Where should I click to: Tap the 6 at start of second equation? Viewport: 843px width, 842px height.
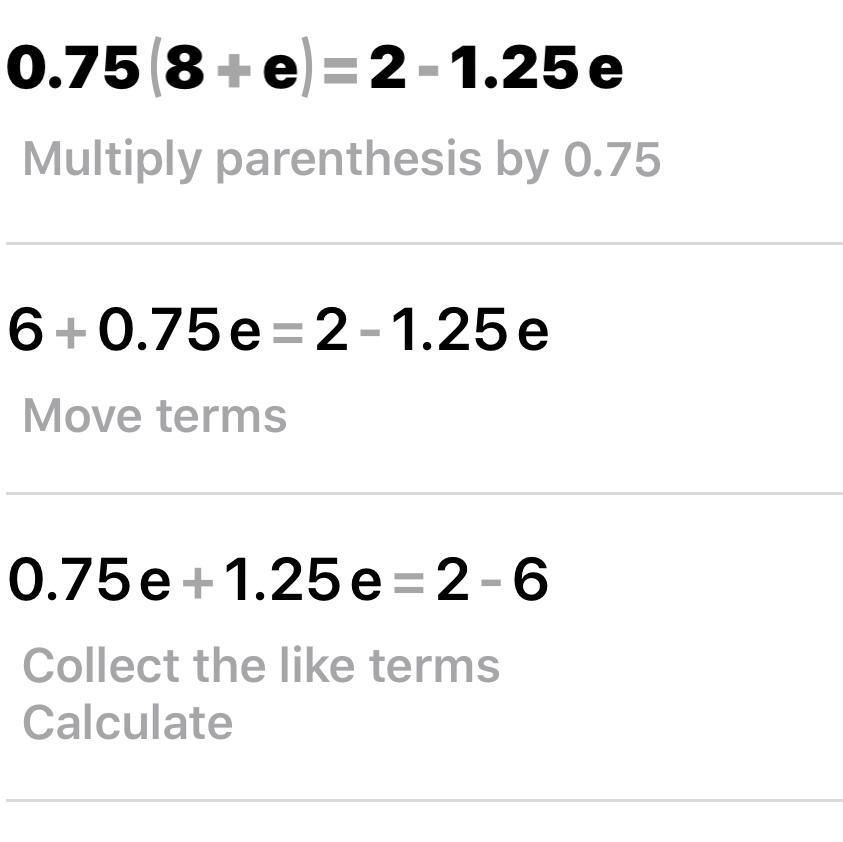25,330
